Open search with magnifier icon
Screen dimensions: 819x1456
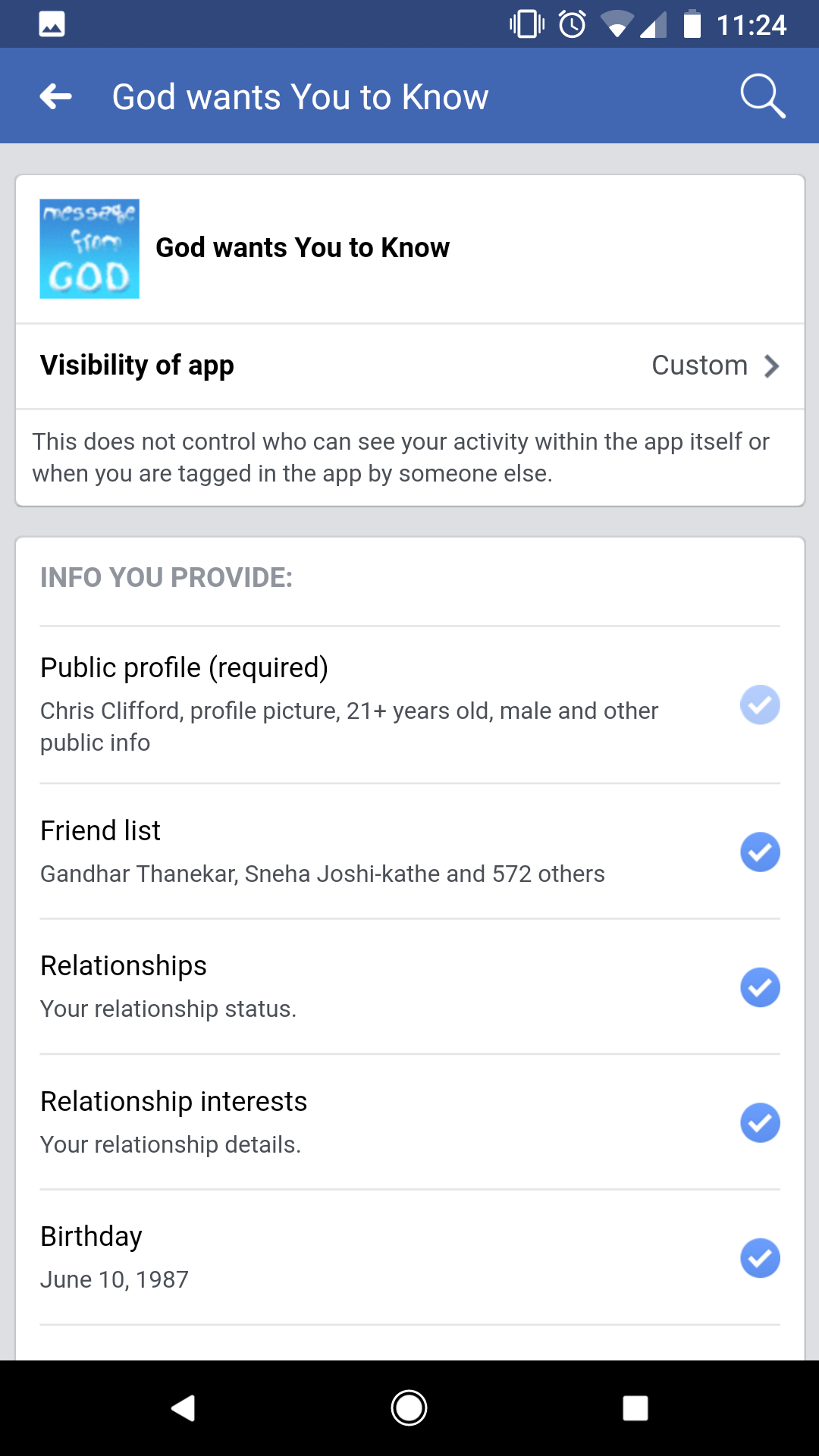point(762,96)
